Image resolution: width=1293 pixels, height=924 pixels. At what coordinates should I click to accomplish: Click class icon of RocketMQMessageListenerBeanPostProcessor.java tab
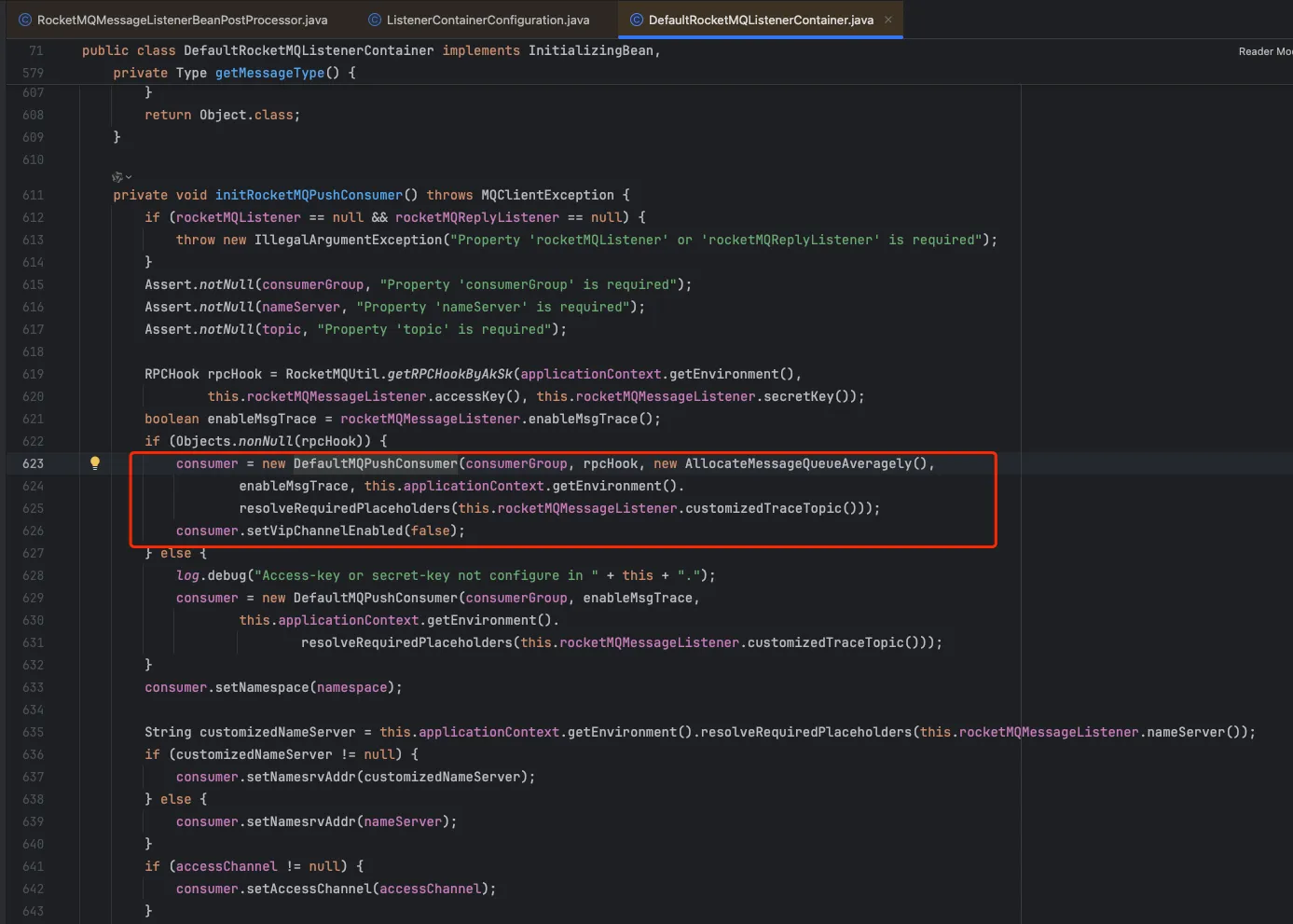click(x=25, y=20)
